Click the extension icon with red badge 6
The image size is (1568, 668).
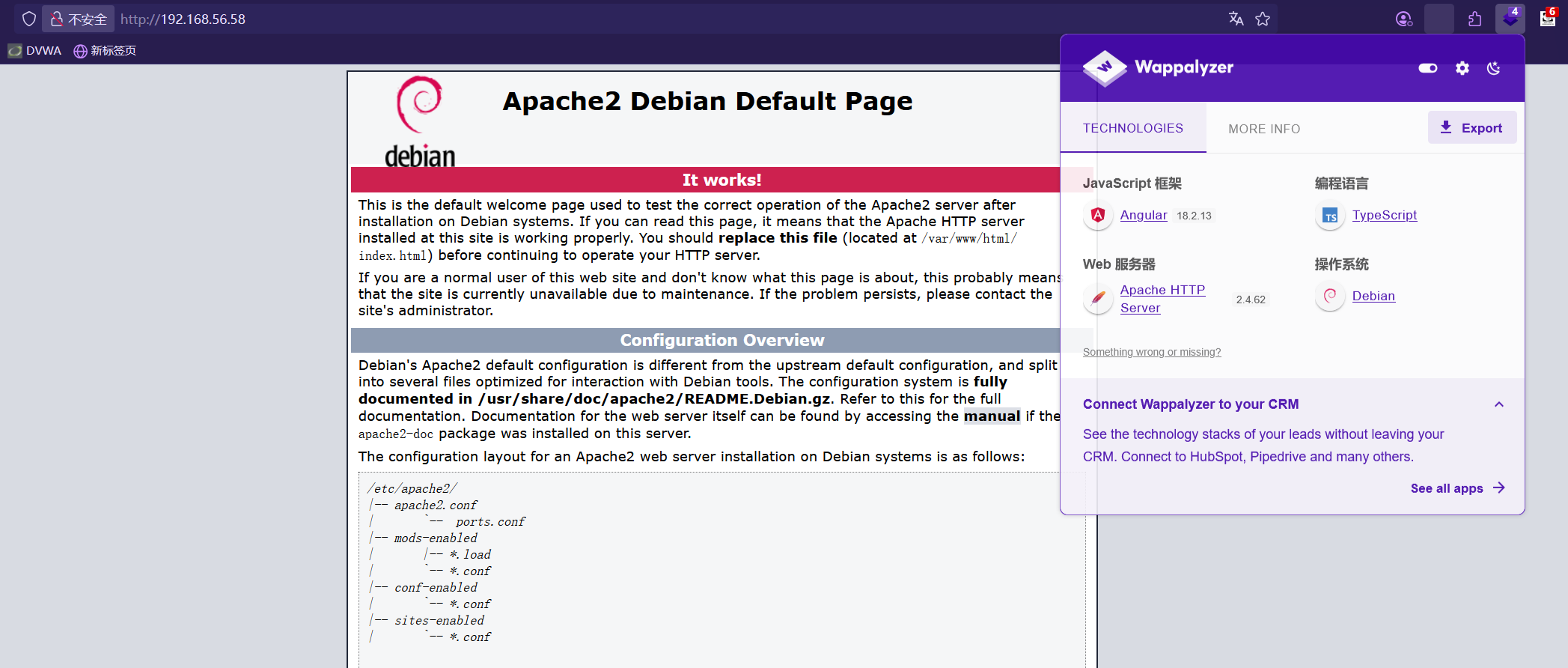click(1548, 19)
